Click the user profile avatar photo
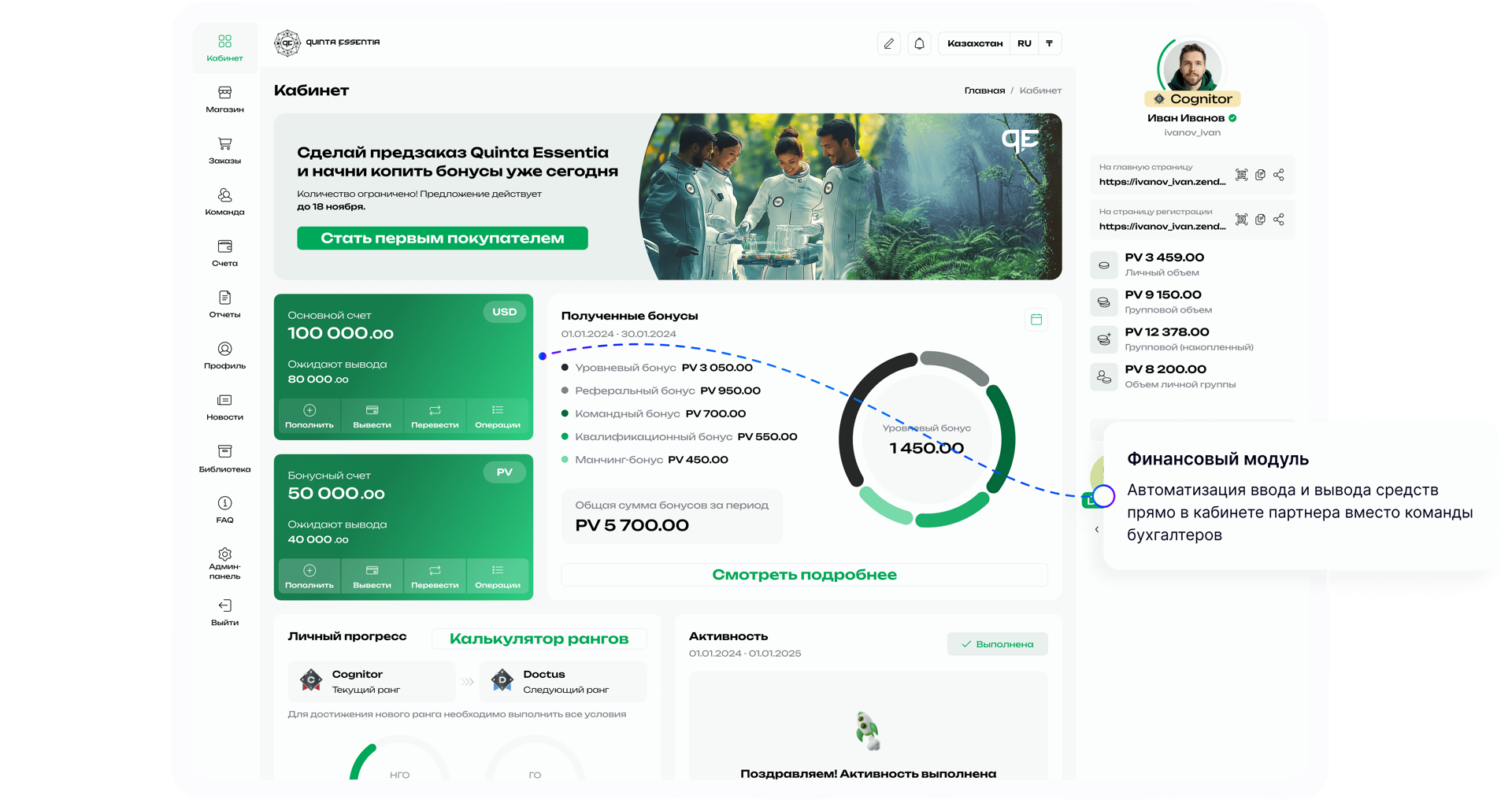This screenshot has height=811, width=1512. pos(1192,66)
